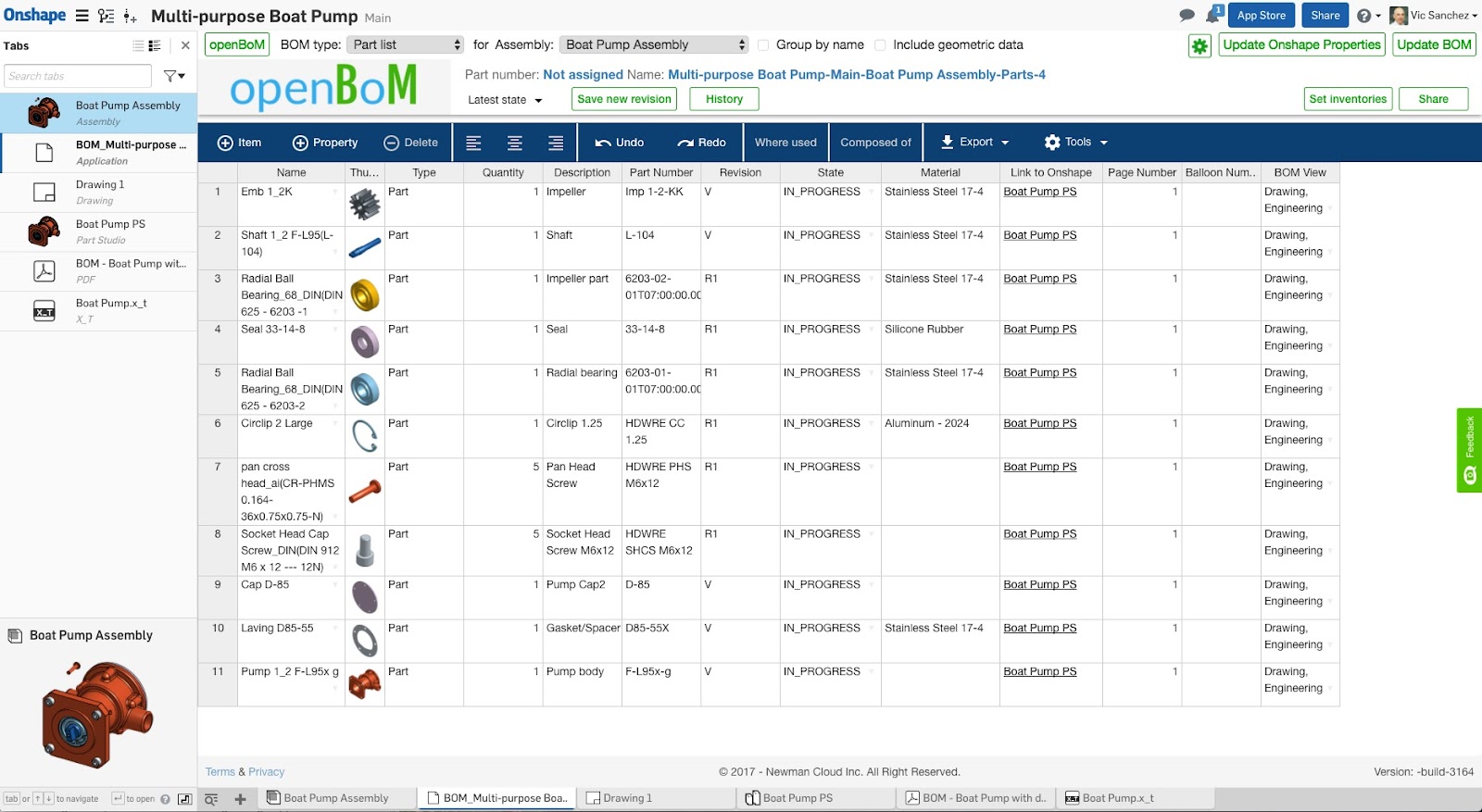The height and width of the screenshot is (812, 1482).
Task: Expand the Tools menu
Action: pyautogui.click(x=1075, y=143)
